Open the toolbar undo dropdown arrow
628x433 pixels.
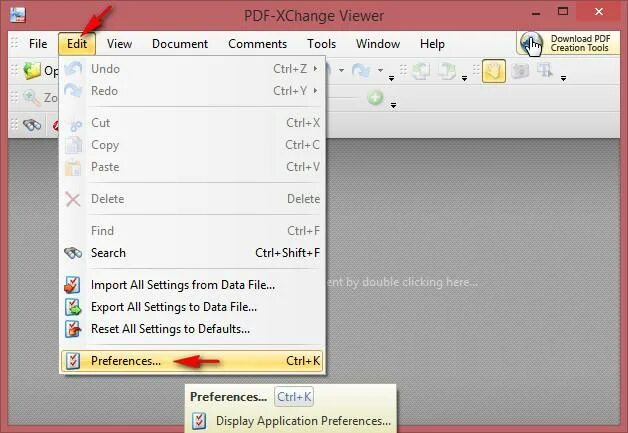tap(341, 71)
